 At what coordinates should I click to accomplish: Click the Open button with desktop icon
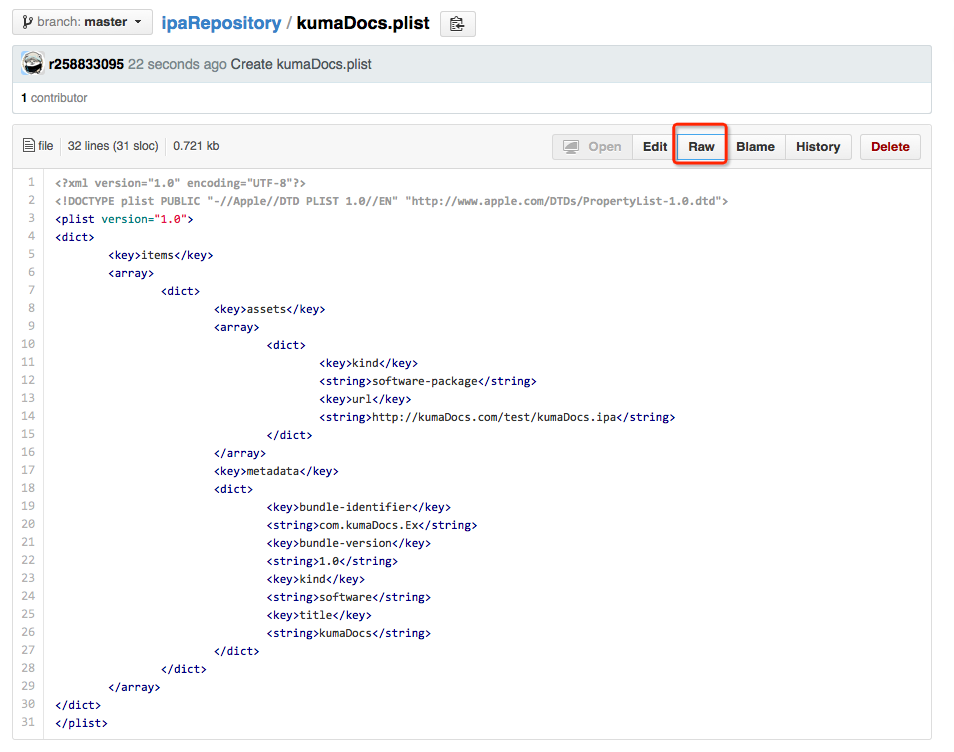pos(592,147)
